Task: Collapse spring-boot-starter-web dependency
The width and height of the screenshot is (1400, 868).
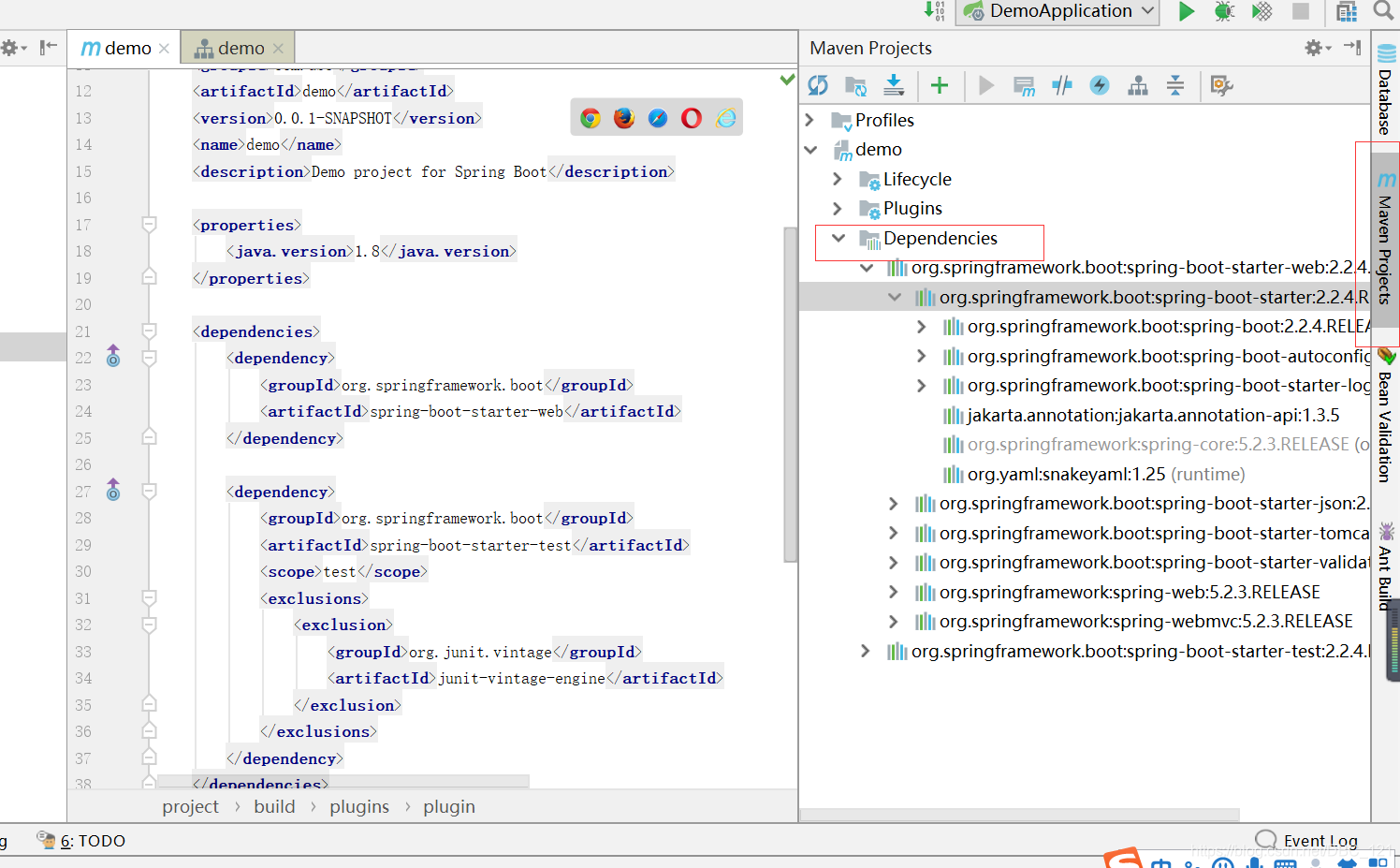Action: (x=867, y=268)
